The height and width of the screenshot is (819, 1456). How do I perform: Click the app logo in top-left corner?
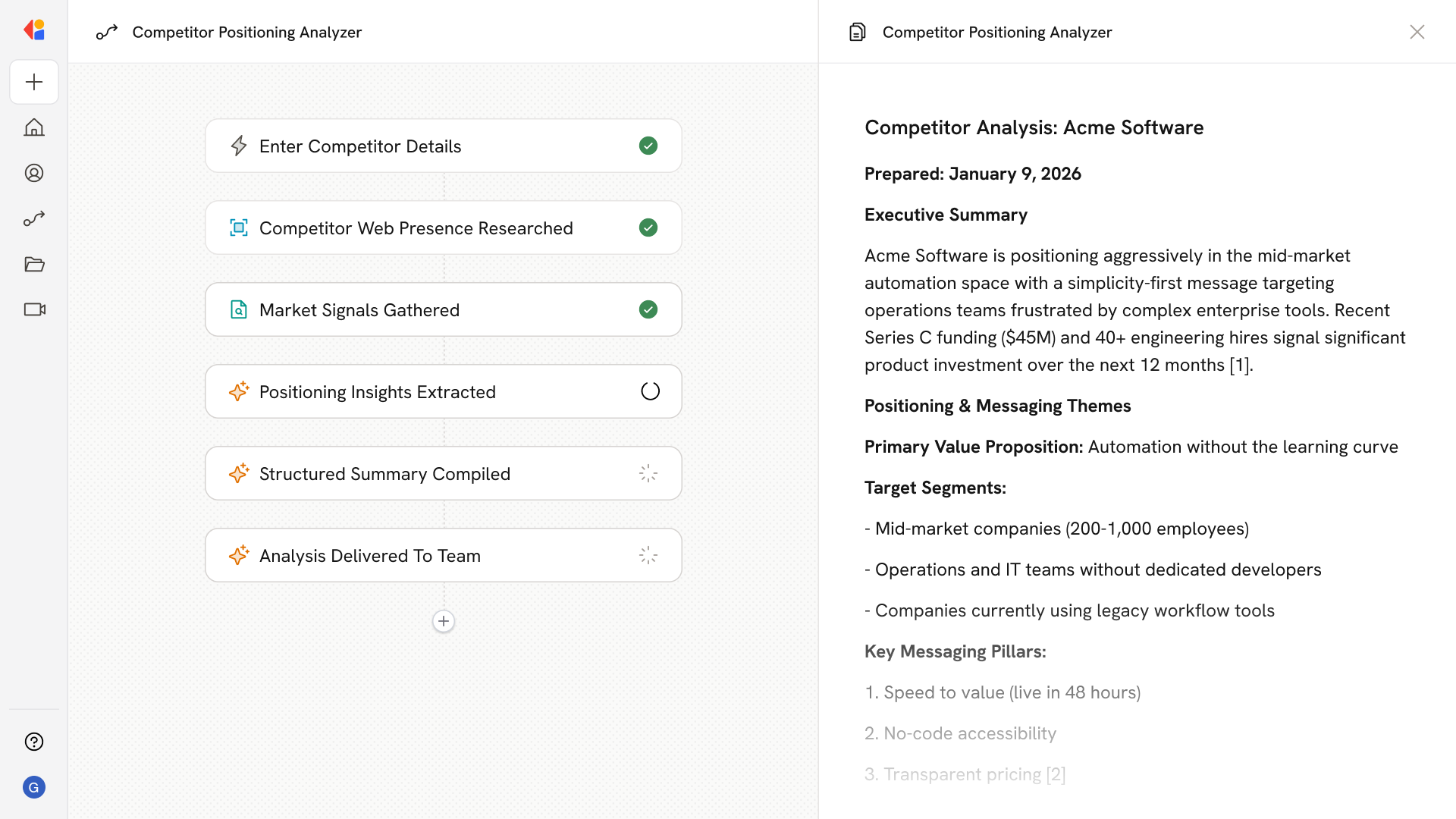[x=34, y=30]
